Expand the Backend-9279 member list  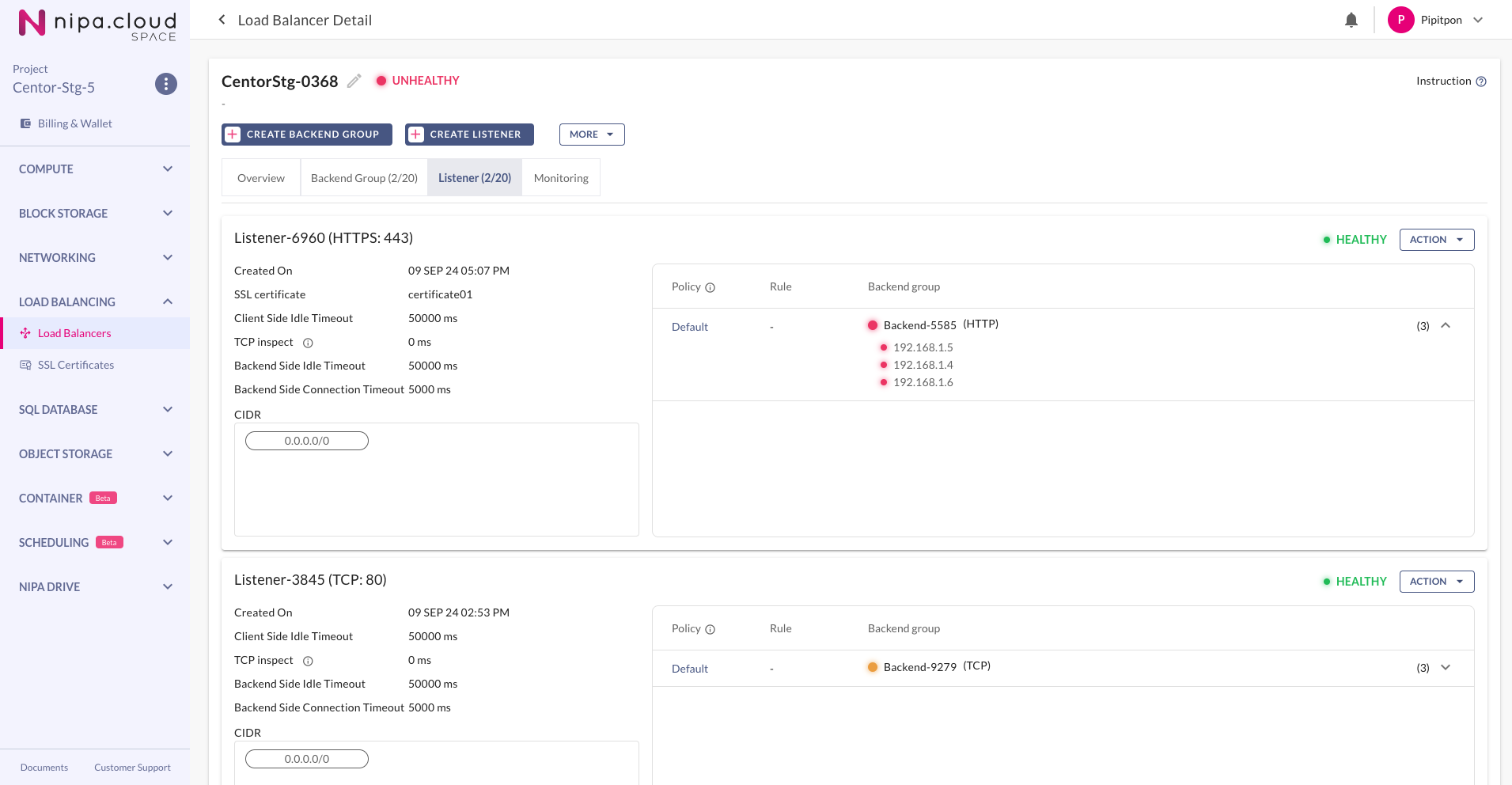coord(1446,667)
